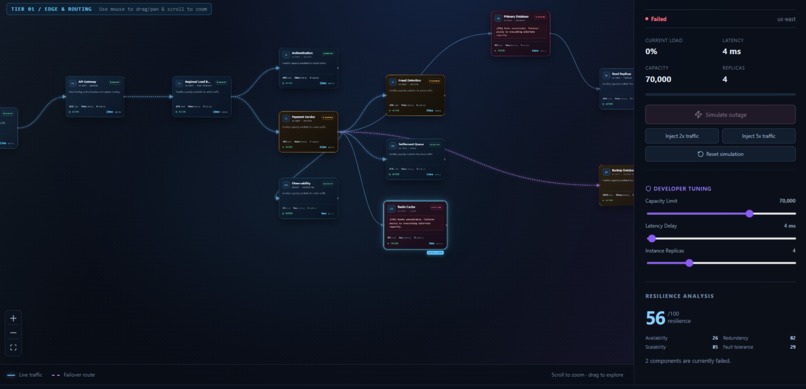The height and width of the screenshot is (389, 806).
Task: Click the Settlement Queue node icon
Action: point(393,146)
